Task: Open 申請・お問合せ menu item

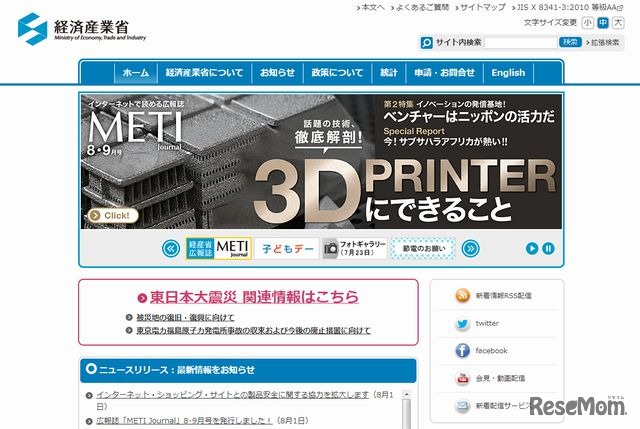Action: [444, 73]
